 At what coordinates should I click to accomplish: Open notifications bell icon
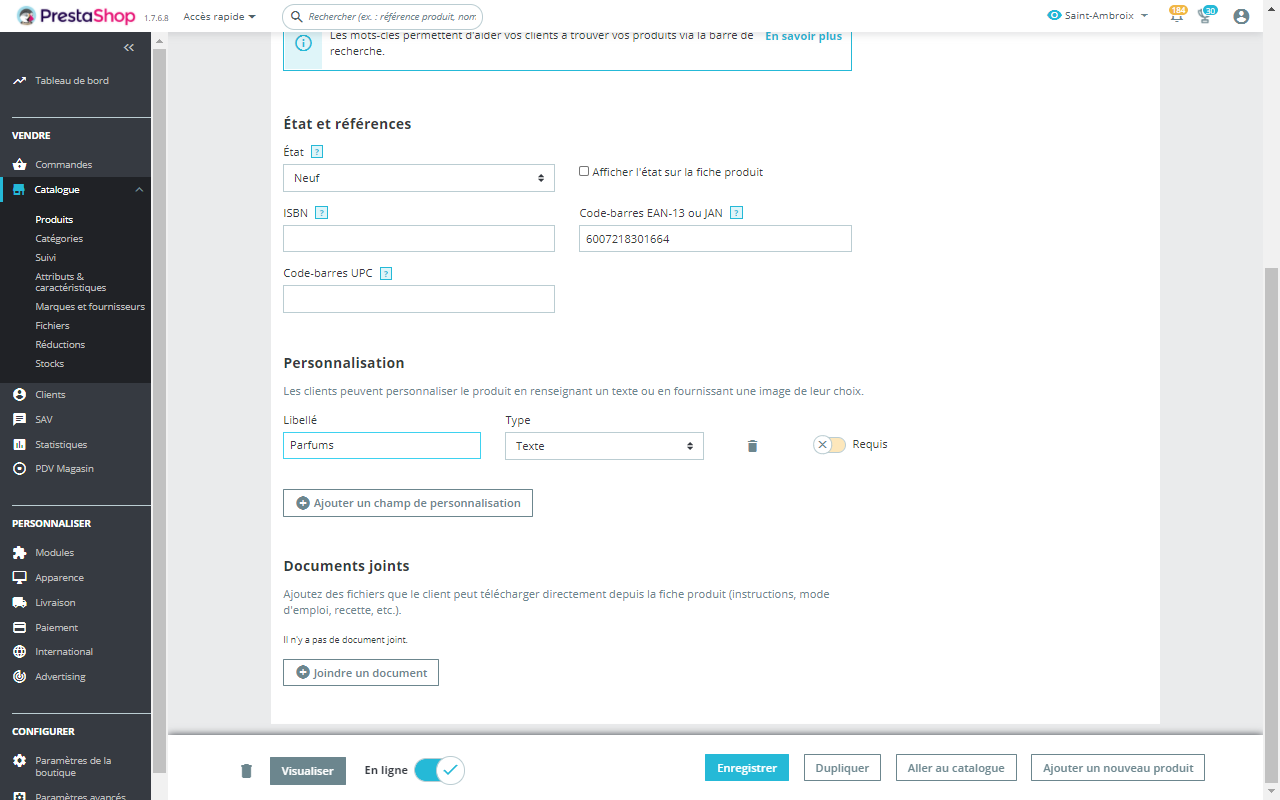click(1177, 16)
